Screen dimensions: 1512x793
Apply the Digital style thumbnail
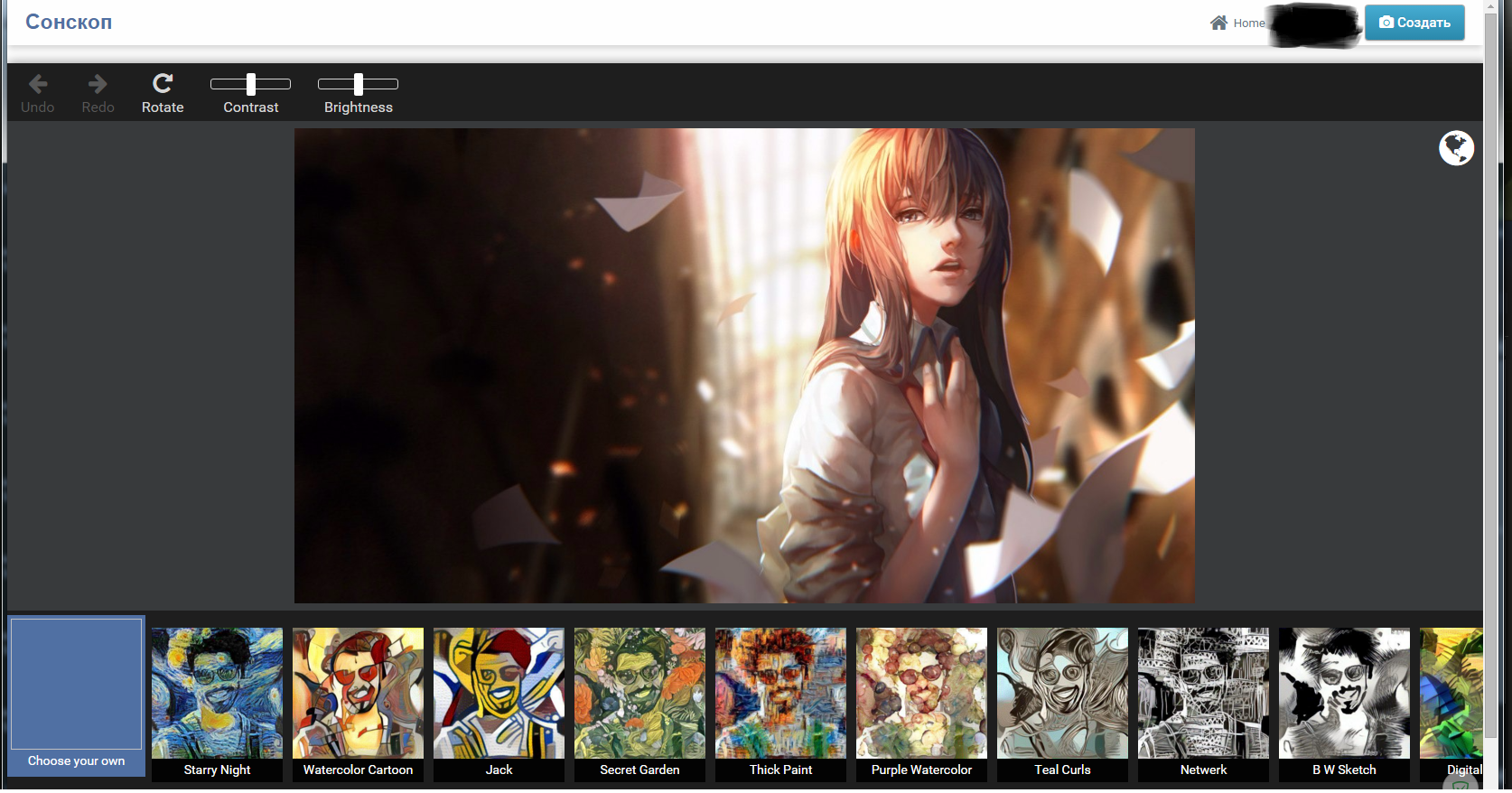[1451, 694]
